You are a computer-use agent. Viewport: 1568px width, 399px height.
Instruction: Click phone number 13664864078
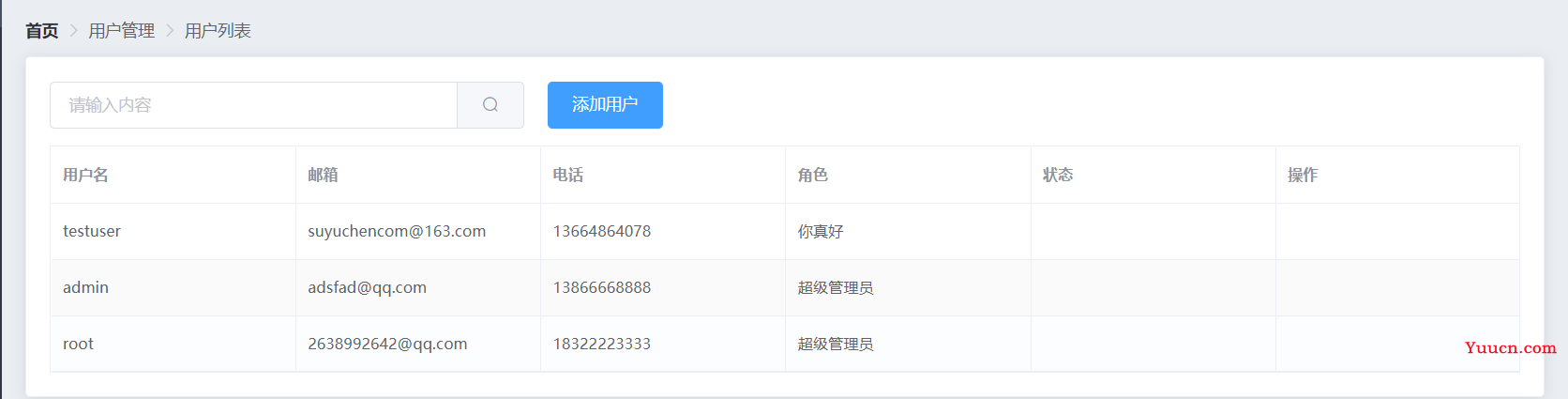pos(602,231)
